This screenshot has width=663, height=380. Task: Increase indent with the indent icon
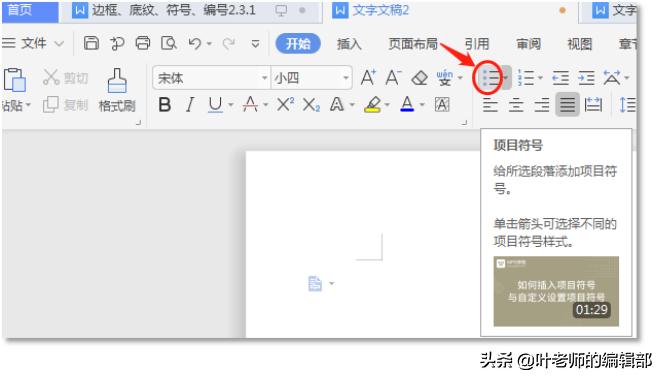[x=586, y=78]
